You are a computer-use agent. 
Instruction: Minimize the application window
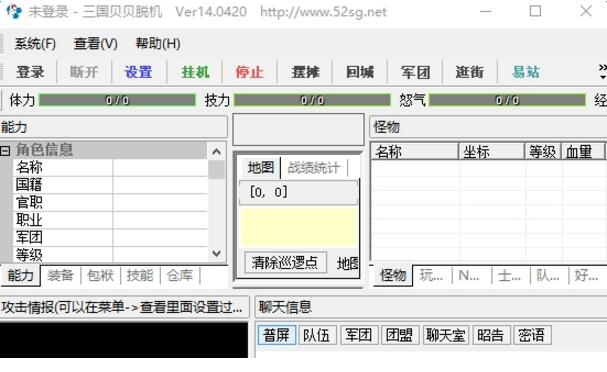[485, 11]
